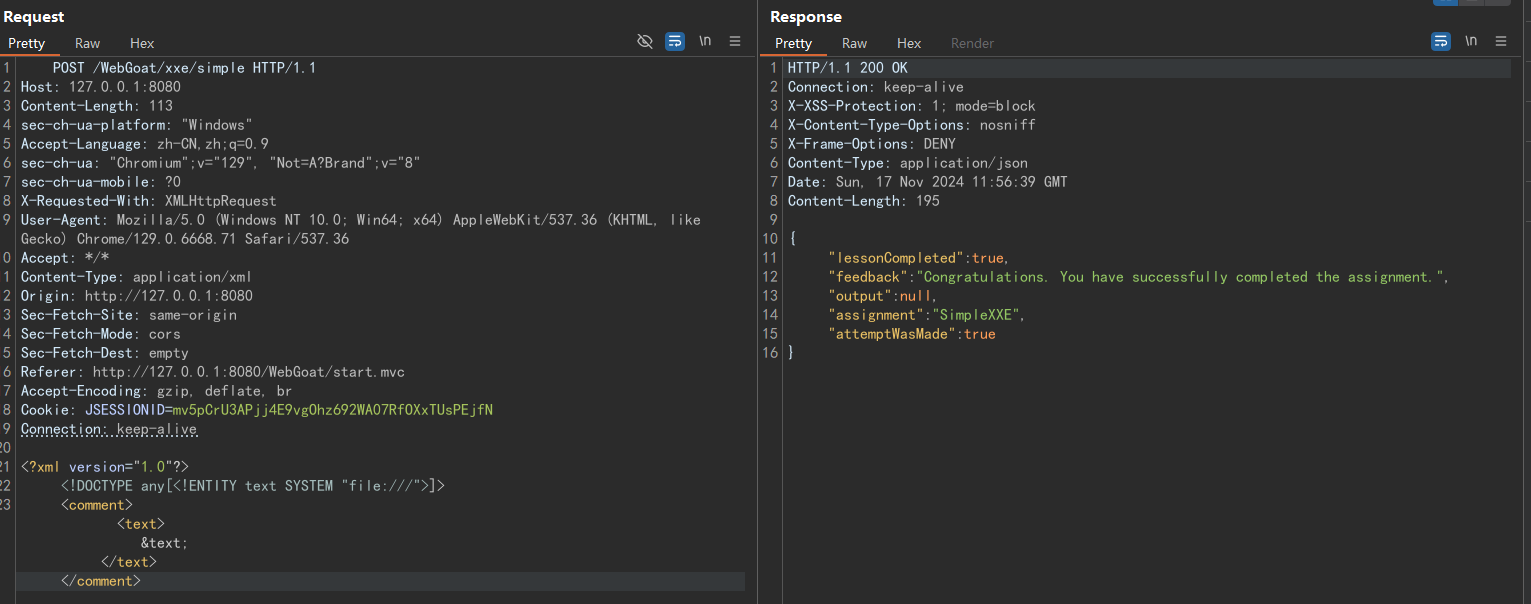1531x604 pixels.
Task: Click the Connection: keep-alive request header
Action: [x=108, y=429]
